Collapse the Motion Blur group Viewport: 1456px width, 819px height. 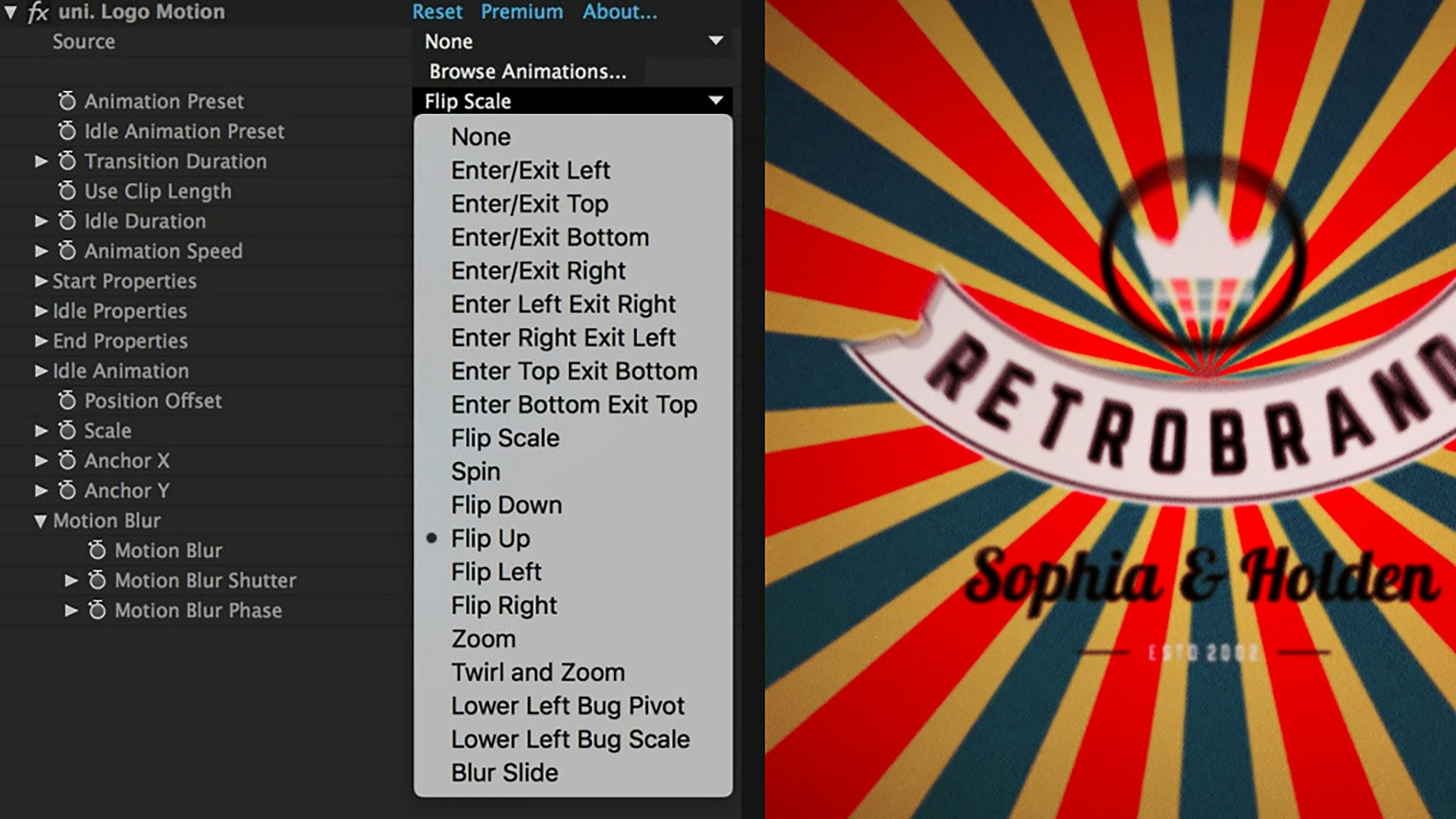pos(40,521)
